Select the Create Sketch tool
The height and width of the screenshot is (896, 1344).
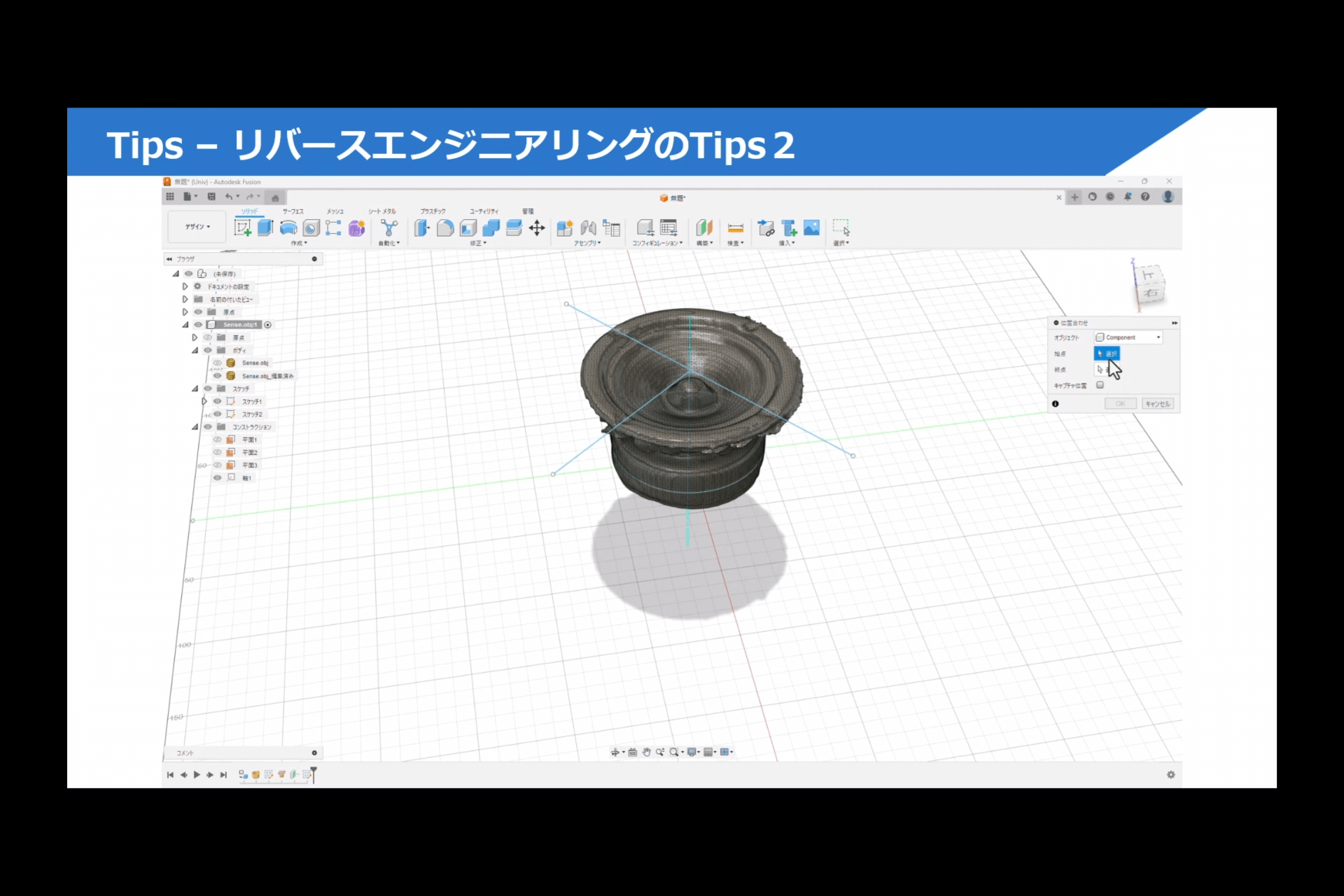242,227
